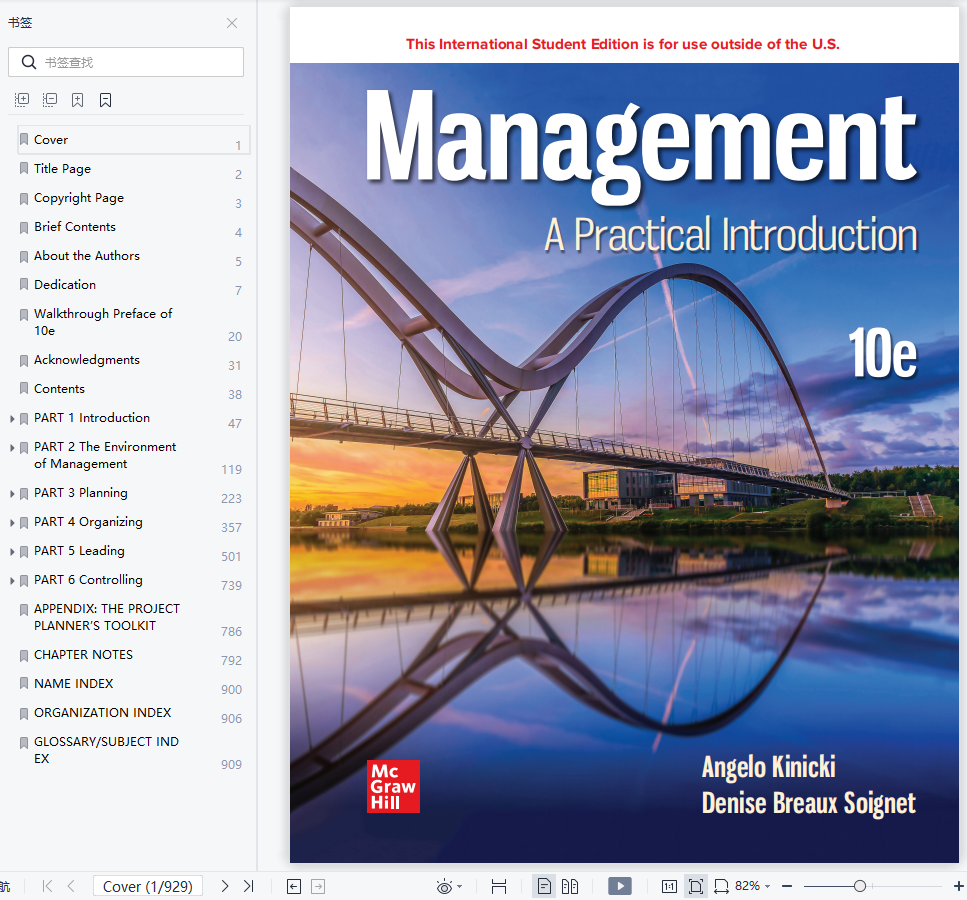Click the bookmark icon beside NAME INDEX
Viewport: 967px width, 900px height.
(x=24, y=684)
